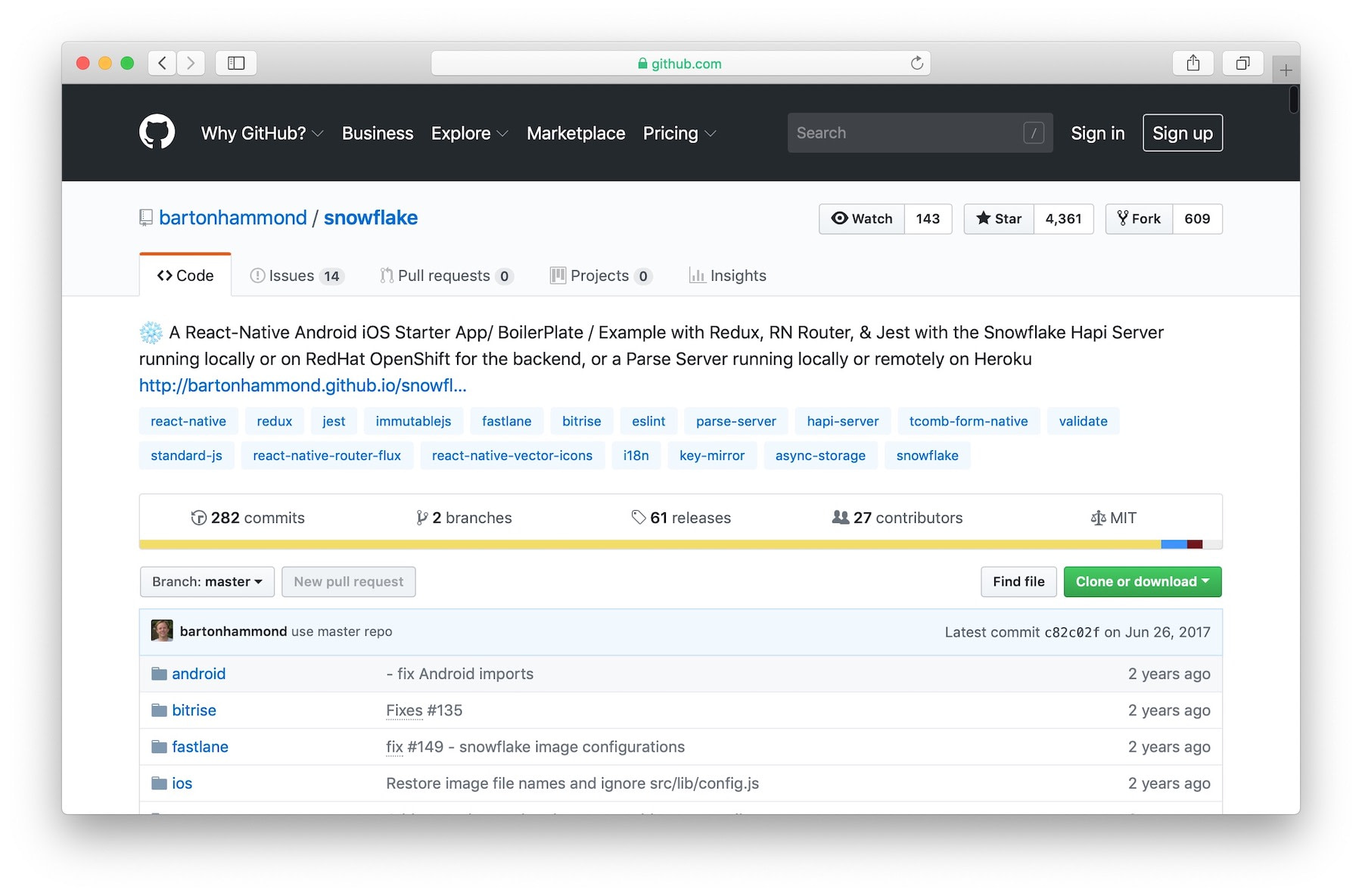
Task: Expand the Explore menu
Action: click(469, 133)
